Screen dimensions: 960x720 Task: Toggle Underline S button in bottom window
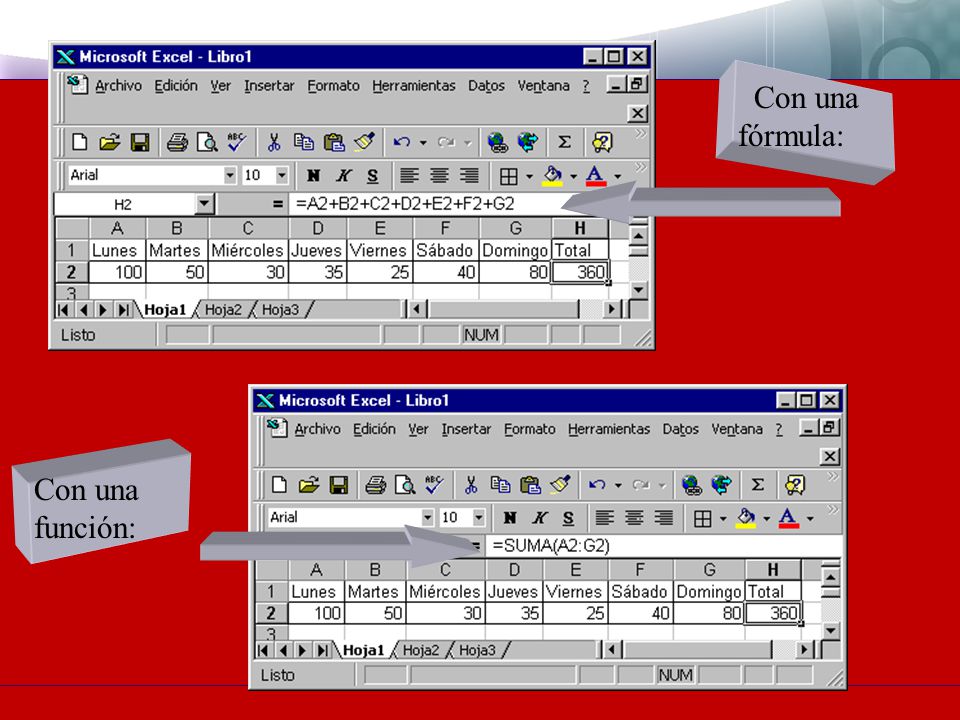tap(568, 518)
